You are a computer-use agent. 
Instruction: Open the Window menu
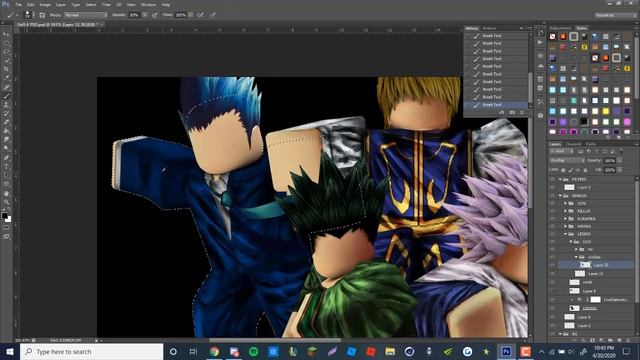pyautogui.click(x=148, y=4)
